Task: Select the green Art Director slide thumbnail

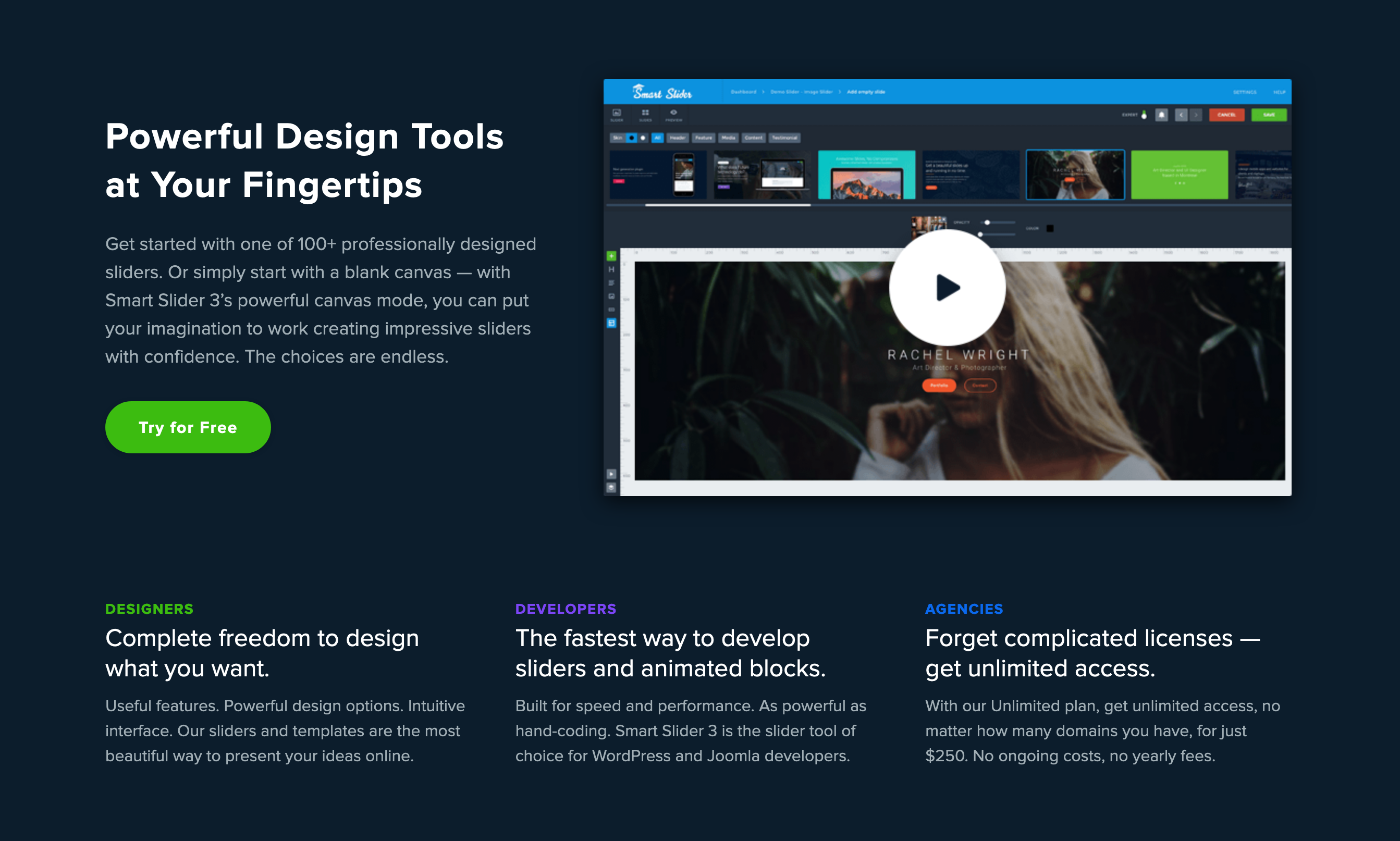Action: 1180,175
